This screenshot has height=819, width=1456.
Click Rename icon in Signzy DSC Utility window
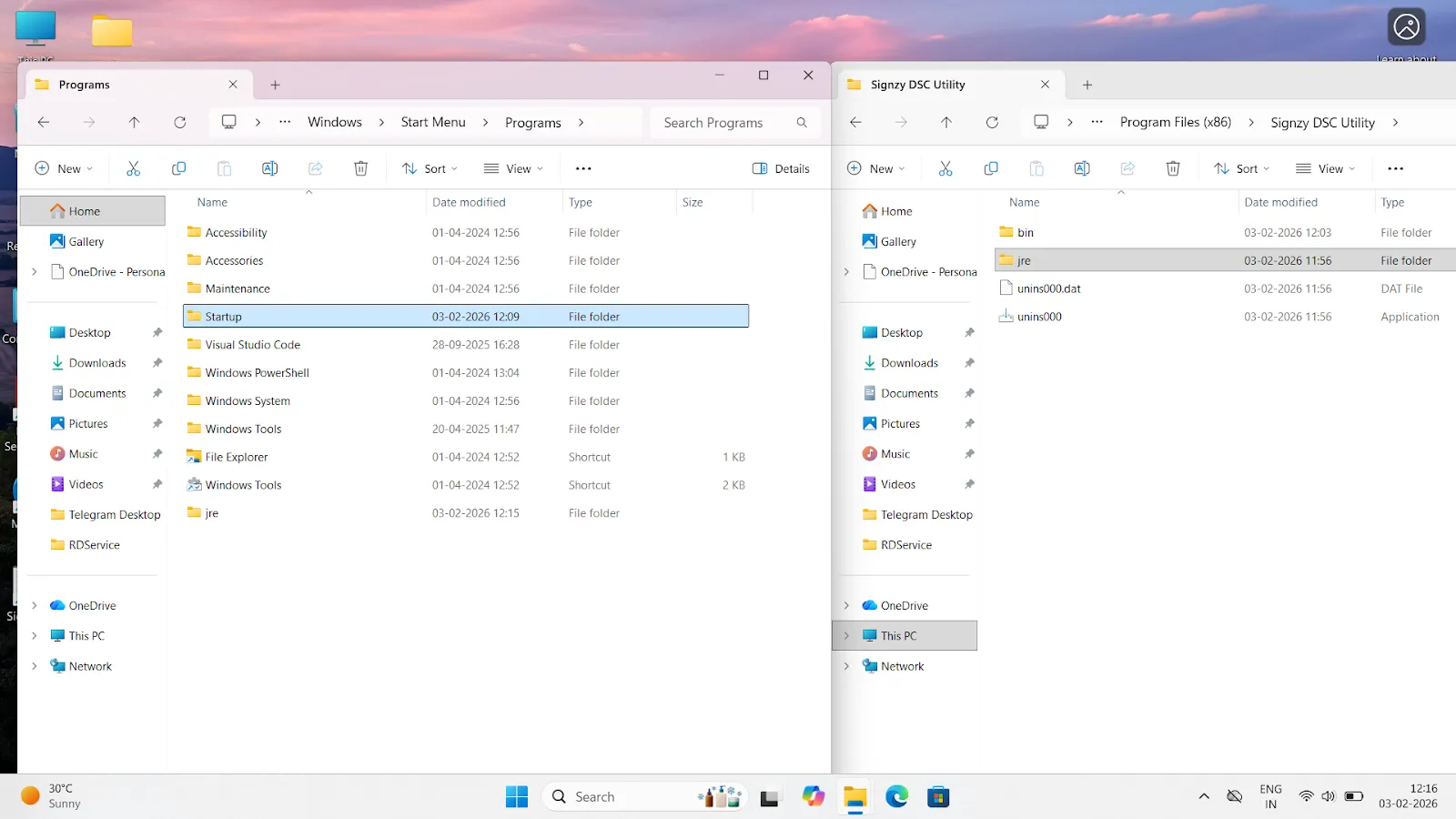click(1082, 168)
